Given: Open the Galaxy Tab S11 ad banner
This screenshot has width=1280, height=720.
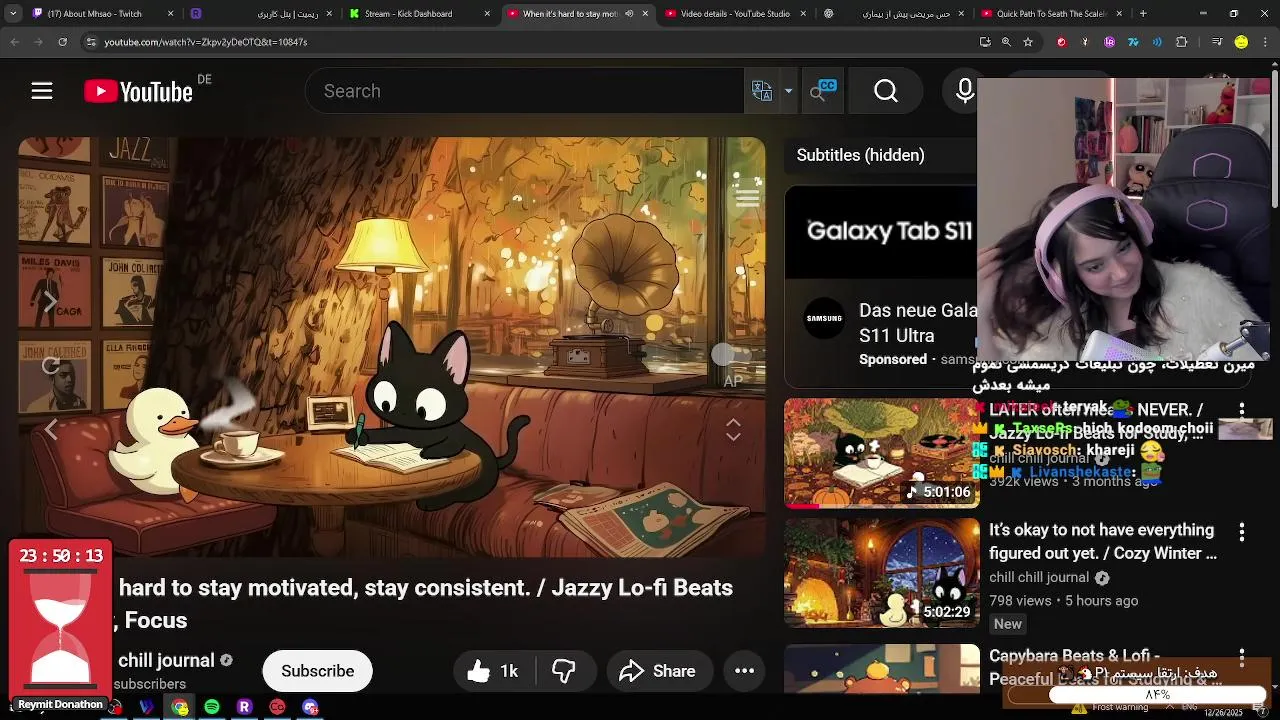Looking at the screenshot, I should coord(881,232).
